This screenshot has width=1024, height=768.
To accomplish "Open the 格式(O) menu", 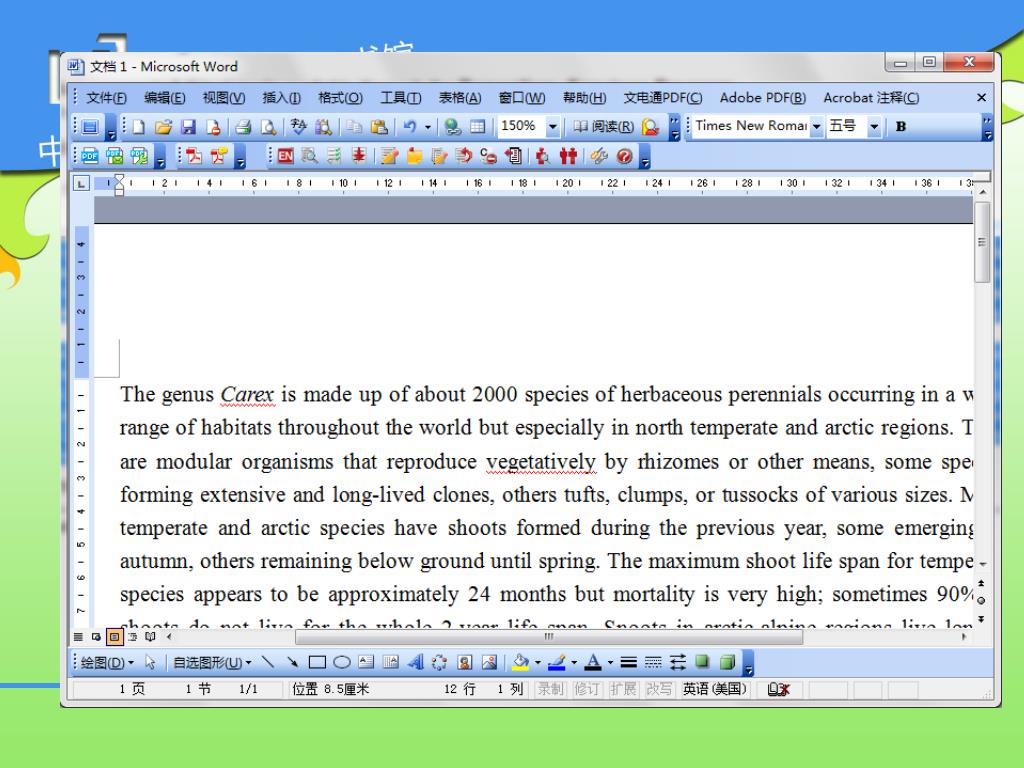I will 340,98.
